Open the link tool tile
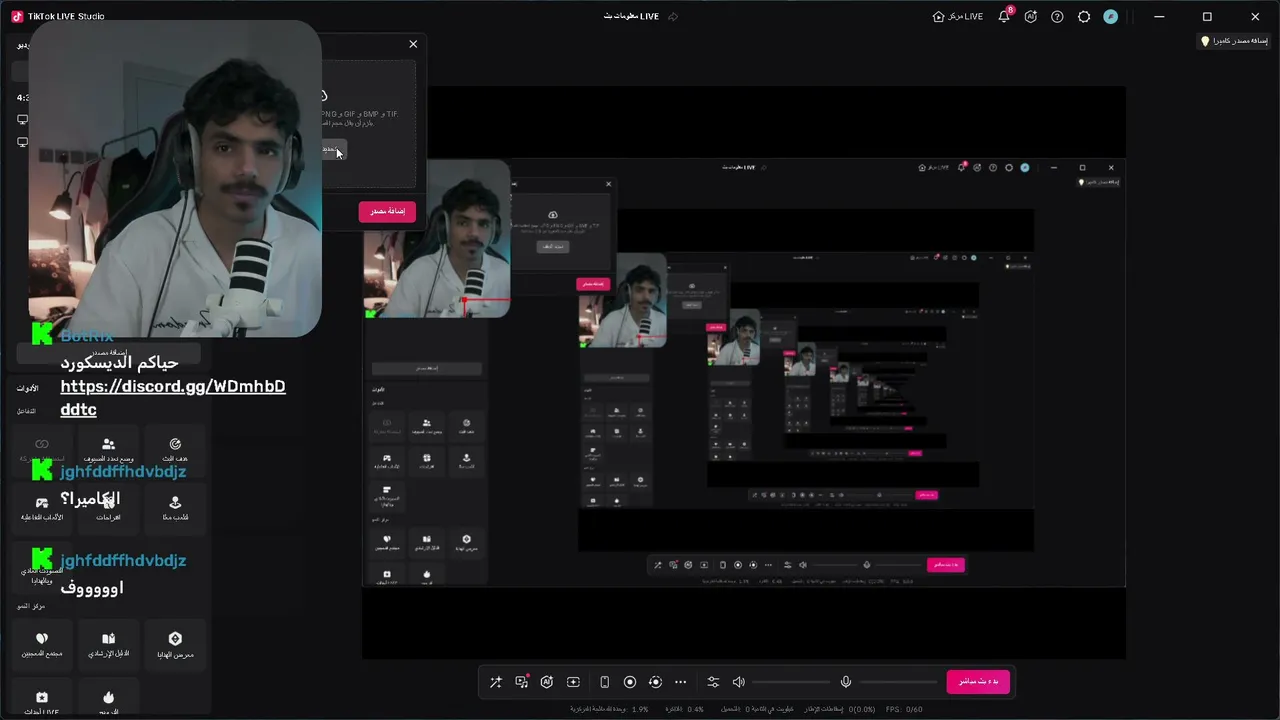 click(42, 450)
